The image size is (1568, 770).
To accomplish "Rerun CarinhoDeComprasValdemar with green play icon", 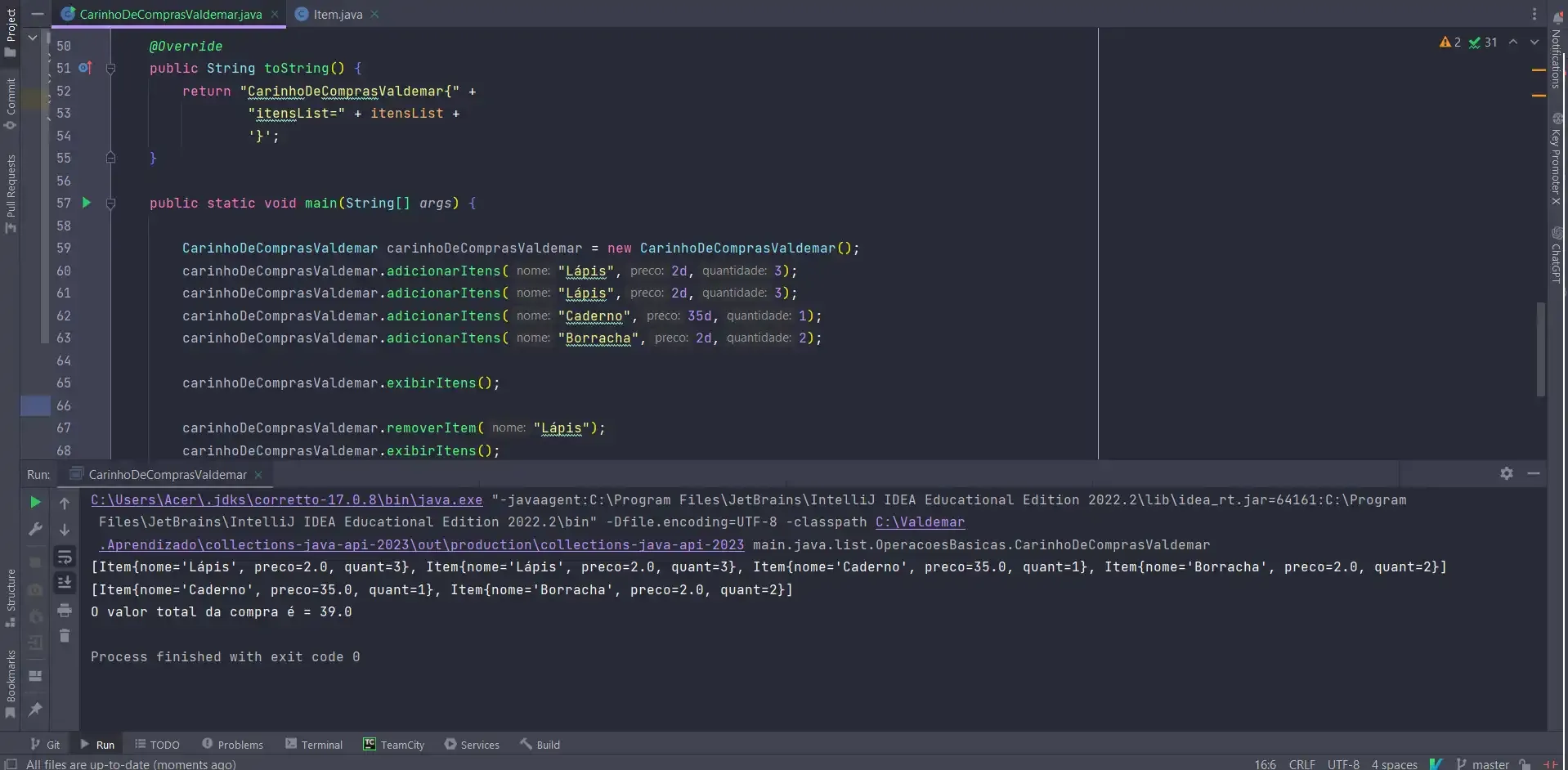I will coord(35,502).
